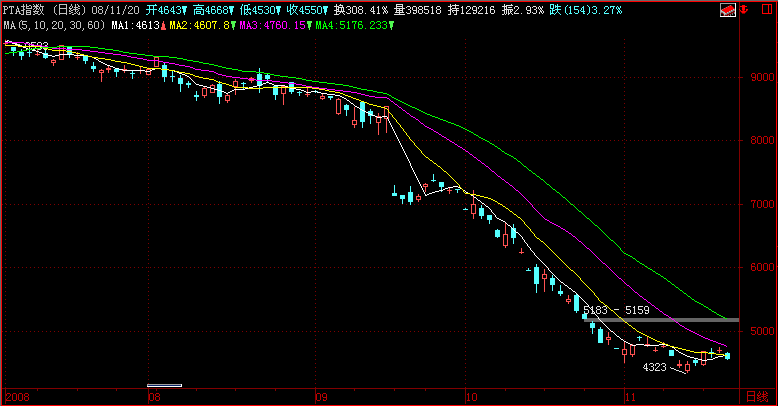Click the 9000 price axis label

pyautogui.click(x=762, y=77)
